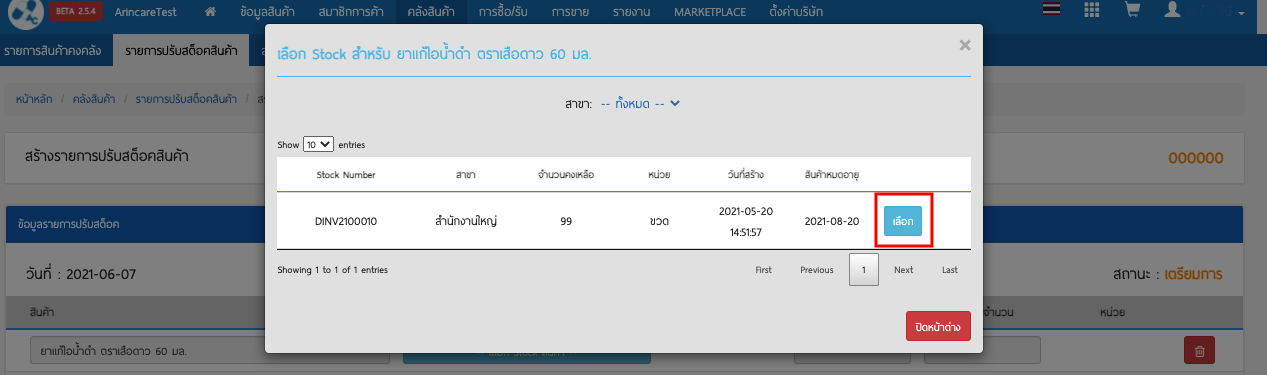The image size is (1267, 375).
Task: Open the shopping cart icon
Action: (x=1132, y=11)
